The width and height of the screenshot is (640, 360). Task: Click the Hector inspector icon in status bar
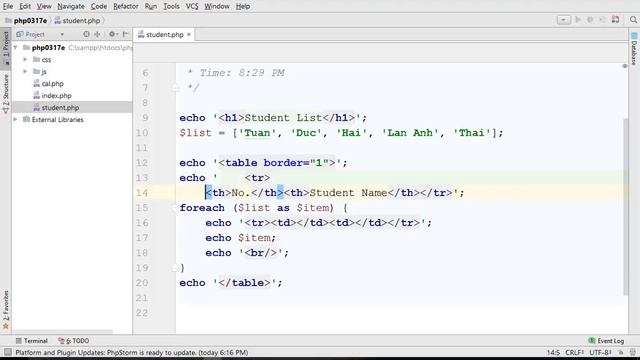pyautogui.click(x=632, y=352)
